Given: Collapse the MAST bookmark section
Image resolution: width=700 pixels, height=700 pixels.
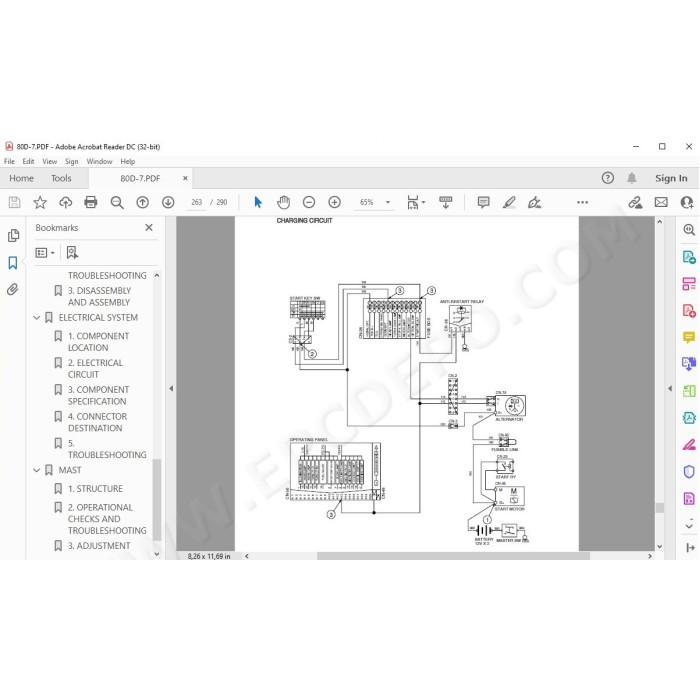Looking at the screenshot, I should click(37, 470).
